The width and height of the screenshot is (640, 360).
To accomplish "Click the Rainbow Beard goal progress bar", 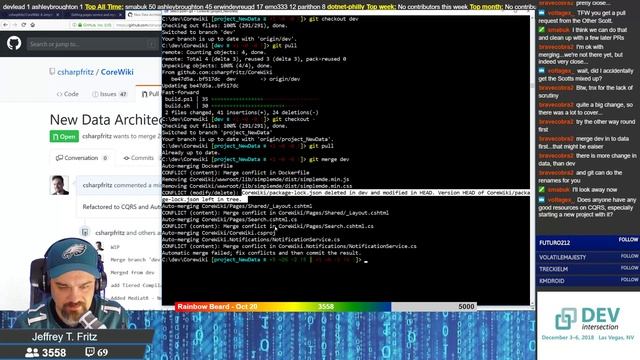I will [326, 307].
